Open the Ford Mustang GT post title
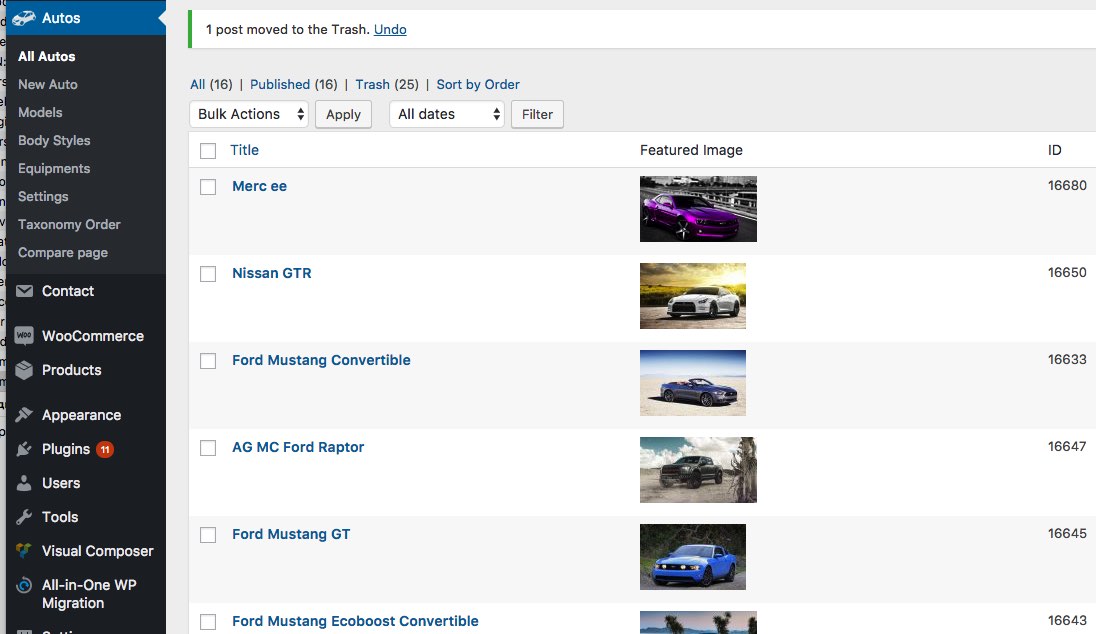This screenshot has height=634, width=1096. click(291, 534)
